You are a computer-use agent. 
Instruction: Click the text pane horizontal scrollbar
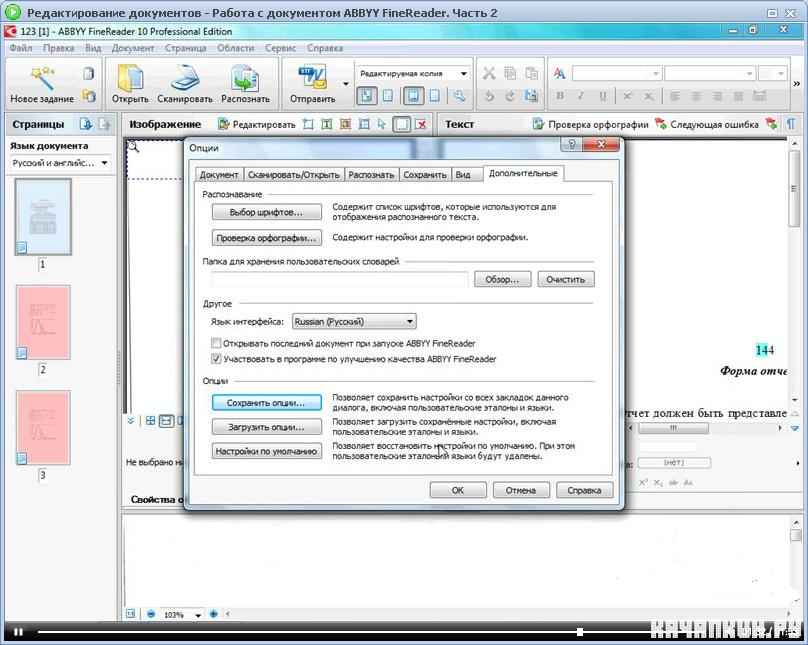coord(674,428)
